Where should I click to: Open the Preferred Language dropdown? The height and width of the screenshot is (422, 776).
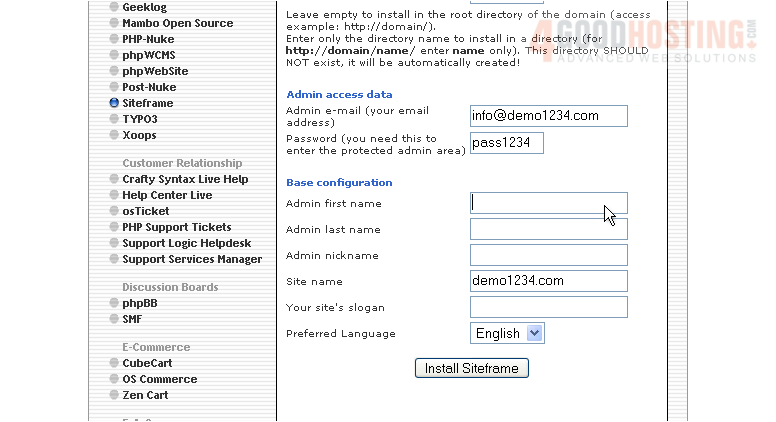pos(507,333)
